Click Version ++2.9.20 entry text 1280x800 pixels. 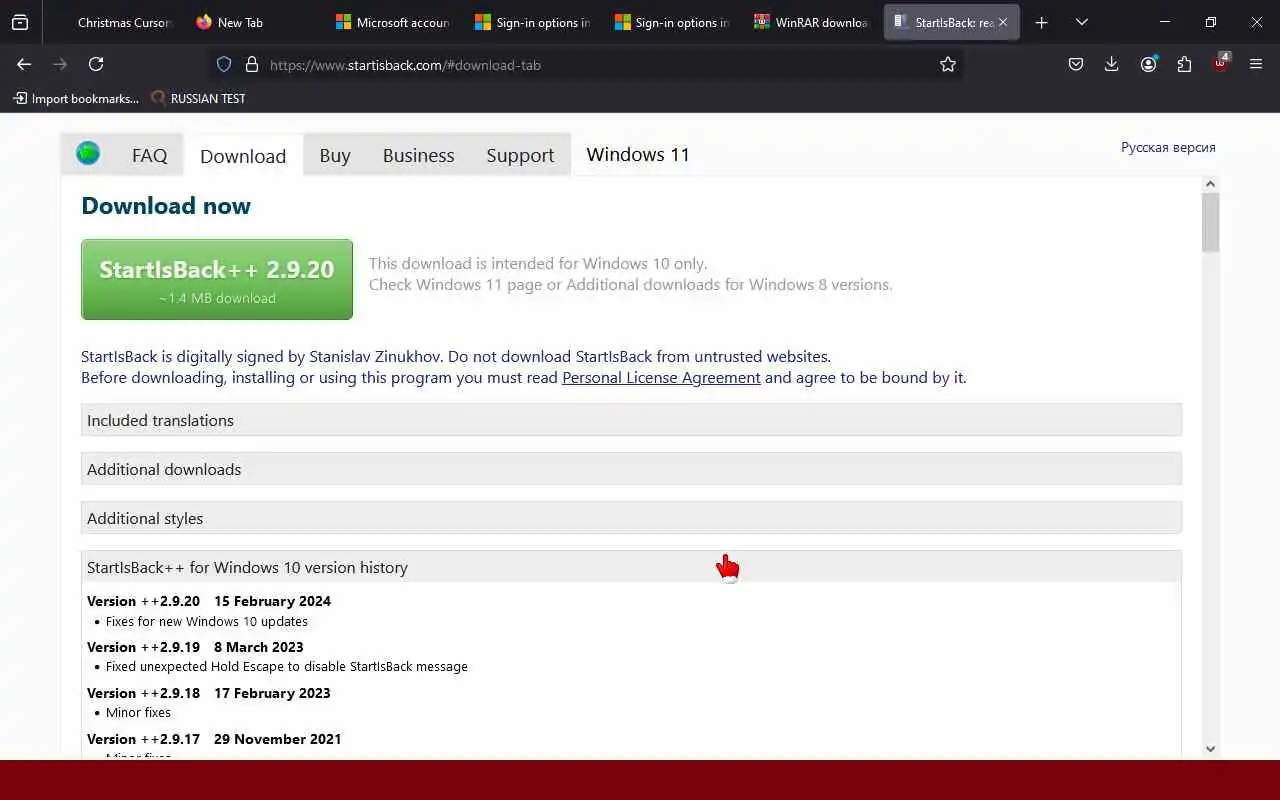pyautogui.click(x=209, y=601)
